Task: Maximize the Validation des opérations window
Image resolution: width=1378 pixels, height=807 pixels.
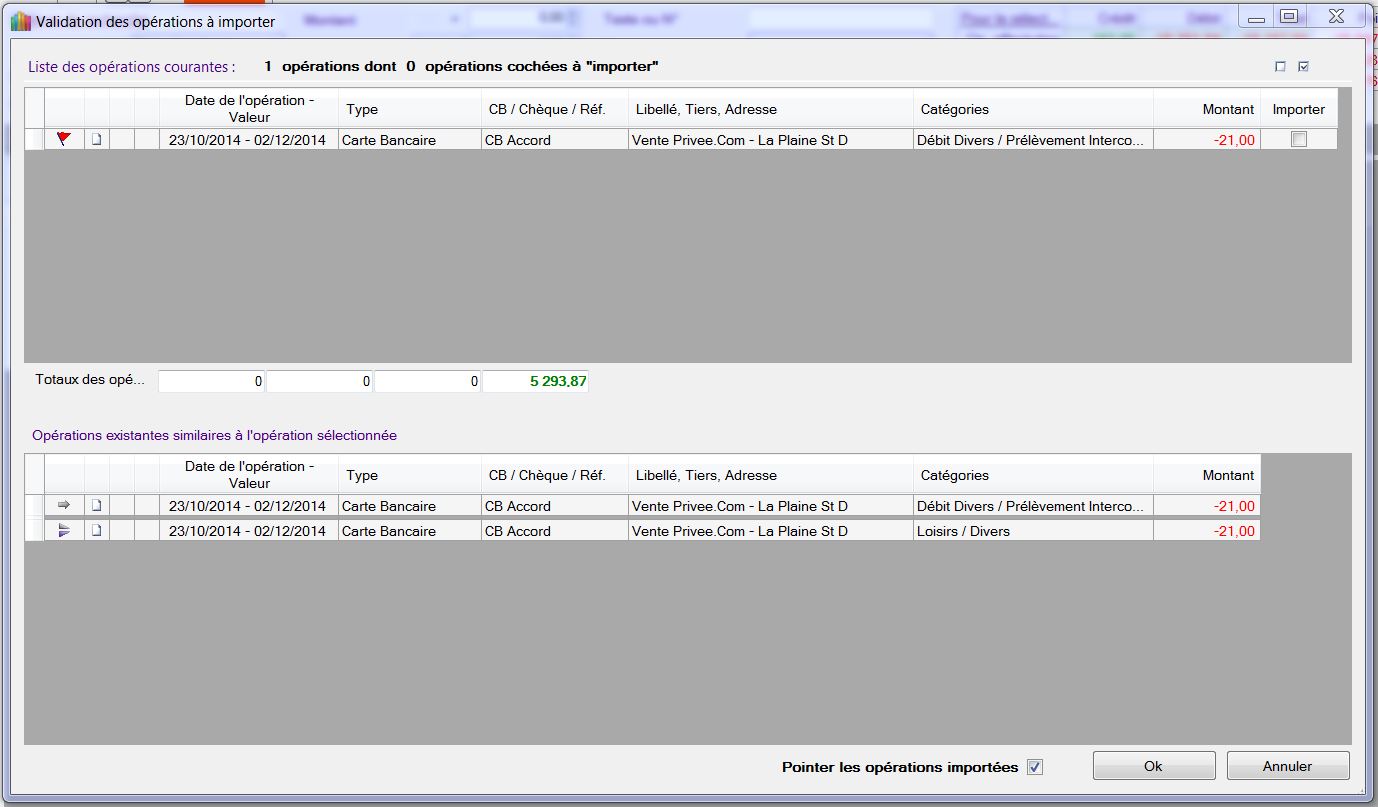Action: point(1288,16)
